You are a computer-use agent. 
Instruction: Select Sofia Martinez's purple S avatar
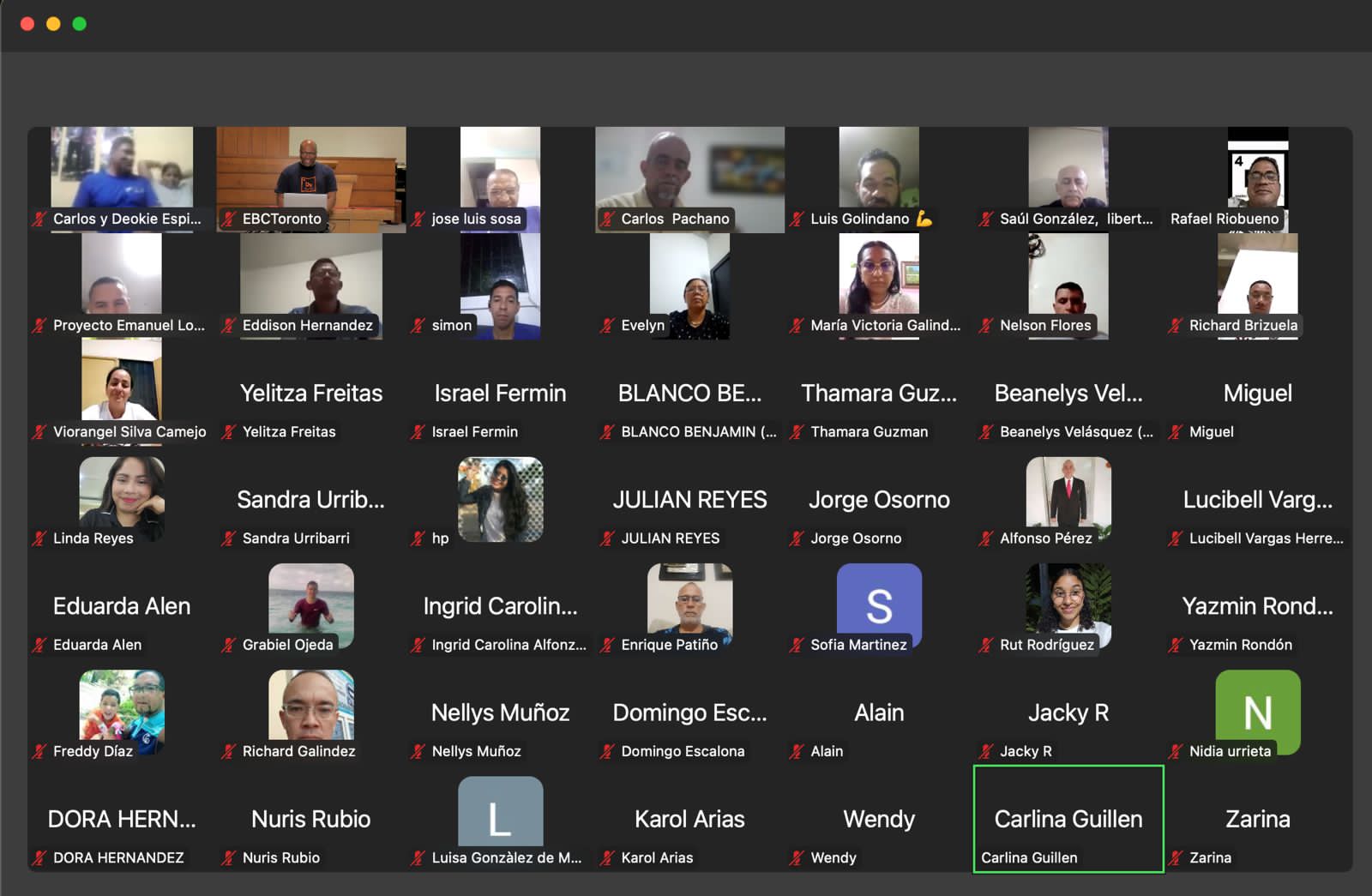pos(879,604)
